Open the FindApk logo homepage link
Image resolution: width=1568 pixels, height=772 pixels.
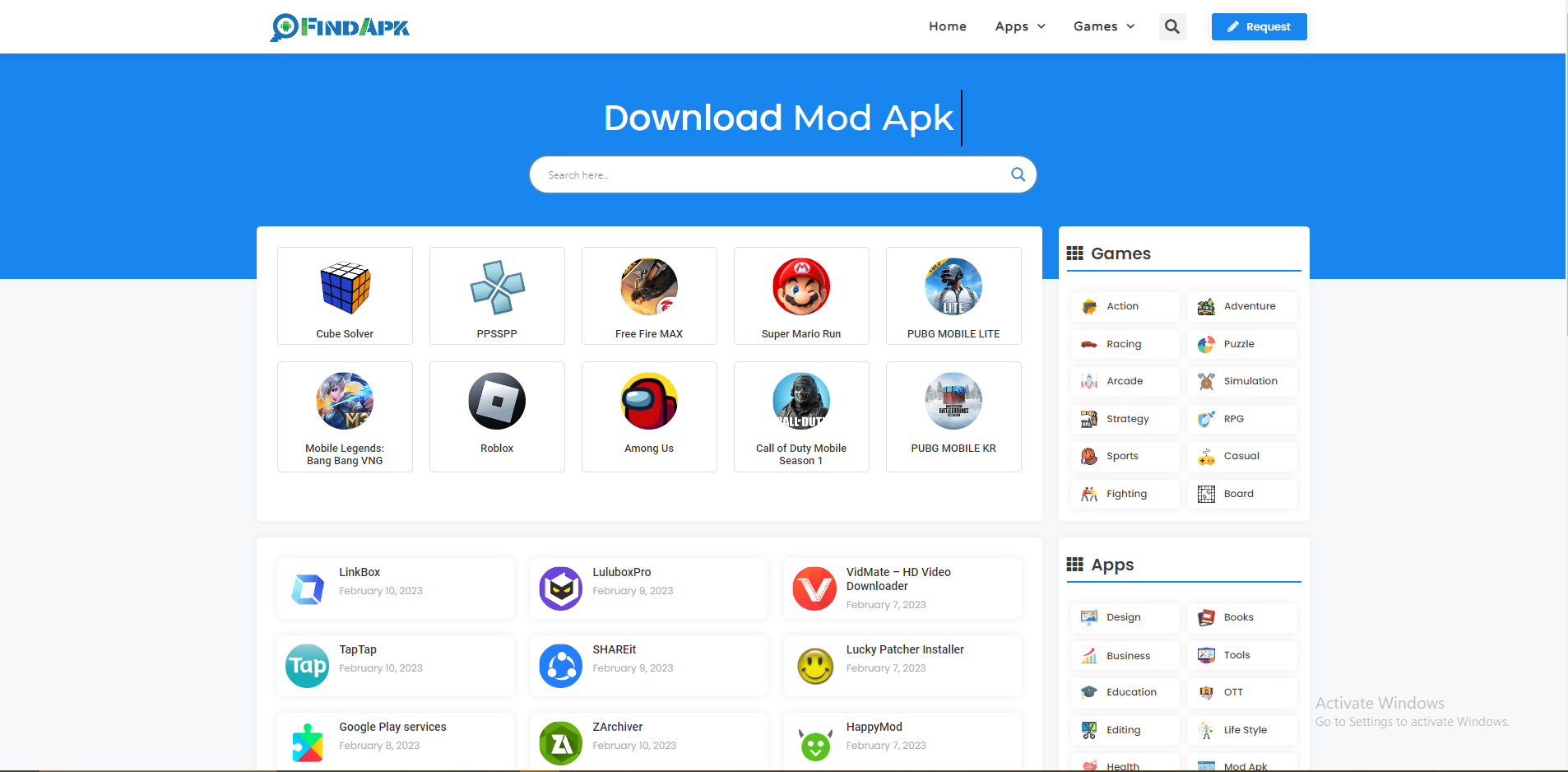coord(338,26)
